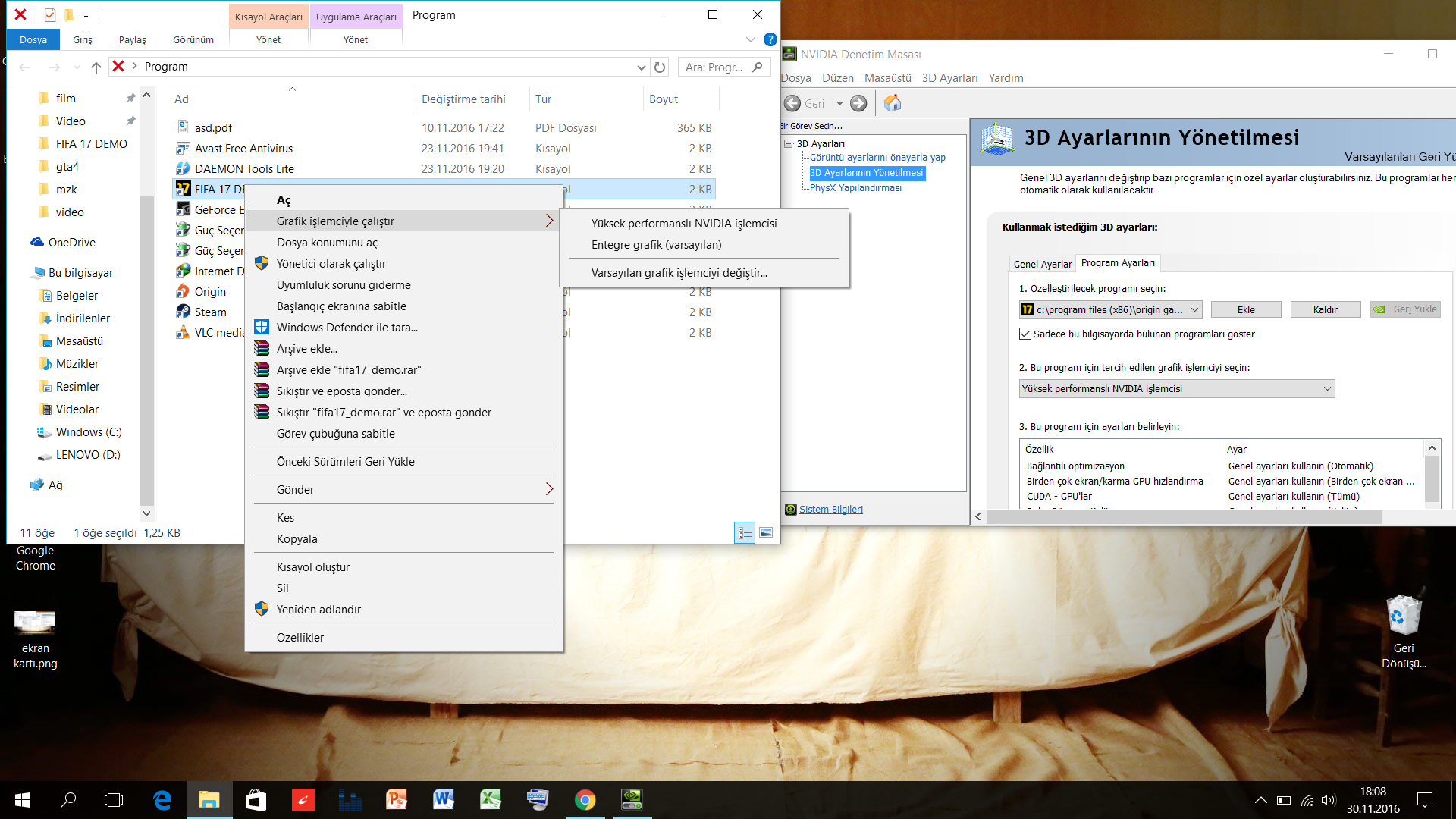The height and width of the screenshot is (819, 1456).
Task: Open Excel from the taskbar
Action: [491, 799]
